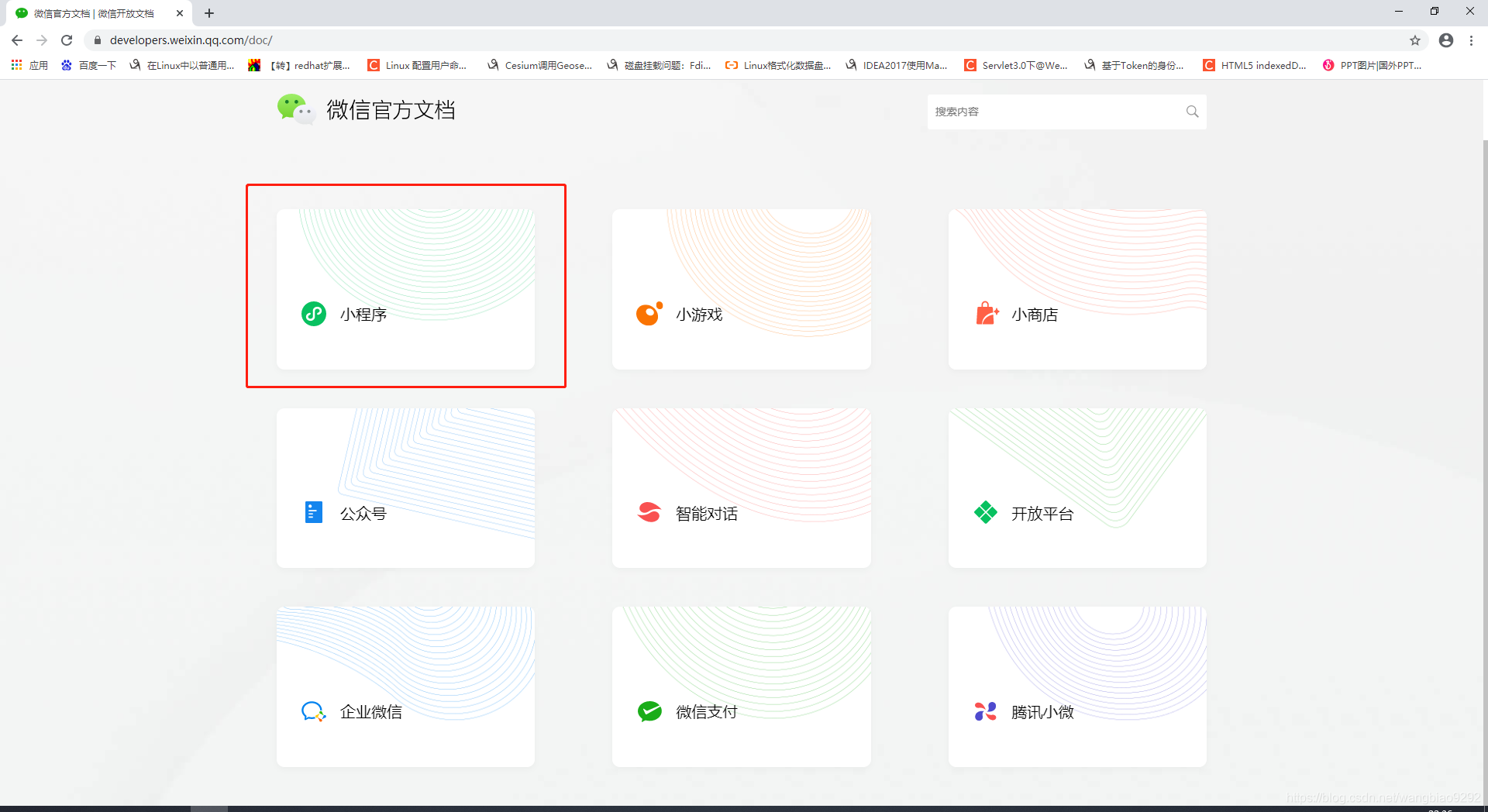Click the 公众号 card label
The image size is (1488, 812).
[363, 513]
